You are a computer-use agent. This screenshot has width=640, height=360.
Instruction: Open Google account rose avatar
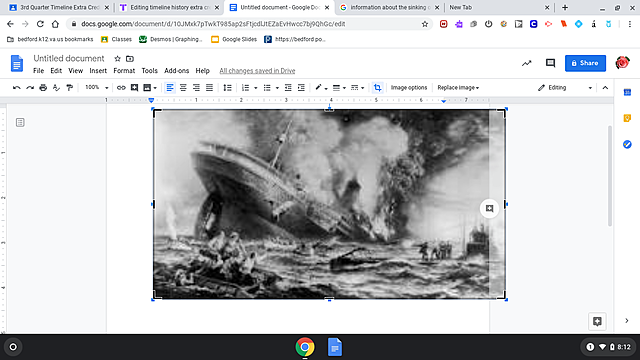click(x=622, y=63)
